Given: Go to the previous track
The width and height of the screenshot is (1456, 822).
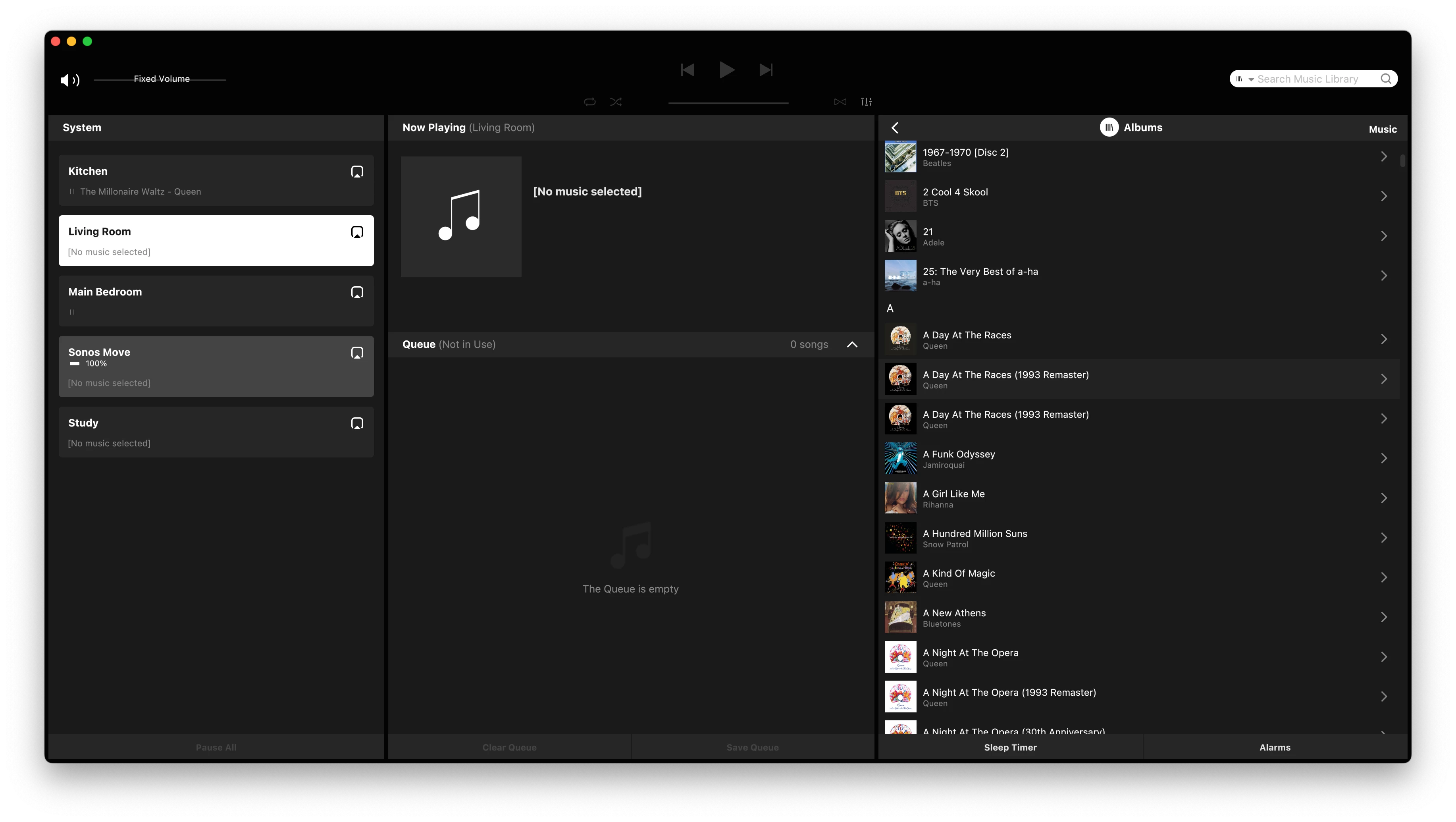Looking at the screenshot, I should point(687,70).
